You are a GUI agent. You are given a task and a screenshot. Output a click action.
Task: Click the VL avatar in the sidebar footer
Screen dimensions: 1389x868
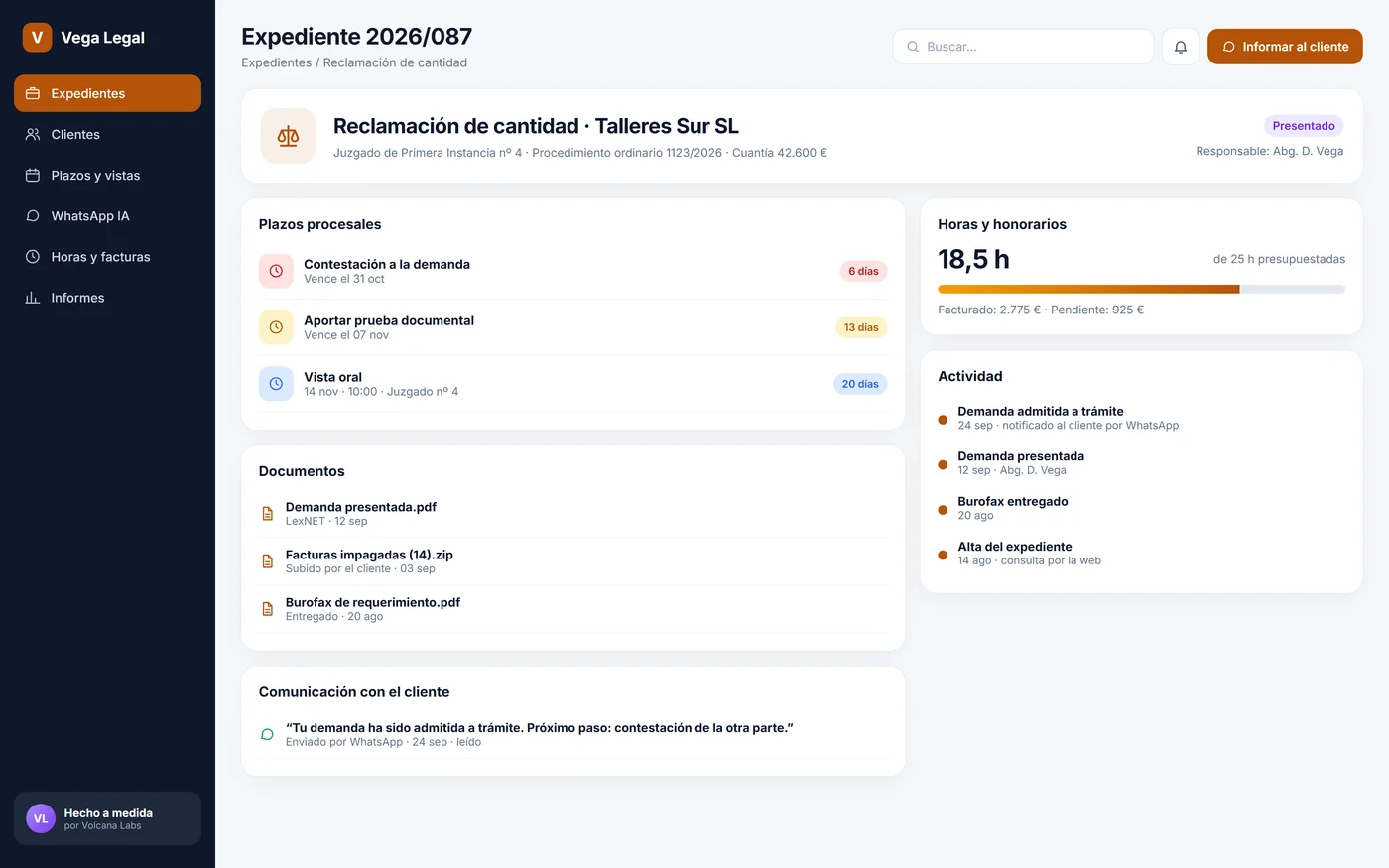click(x=41, y=818)
